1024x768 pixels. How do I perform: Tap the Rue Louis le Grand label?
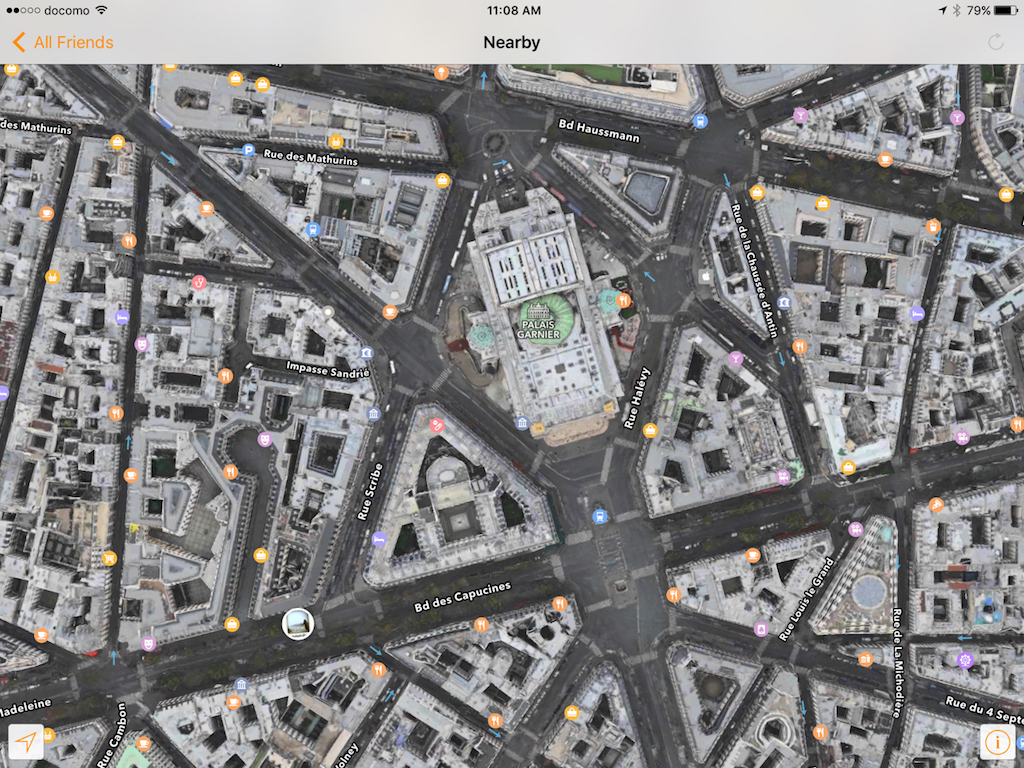807,599
